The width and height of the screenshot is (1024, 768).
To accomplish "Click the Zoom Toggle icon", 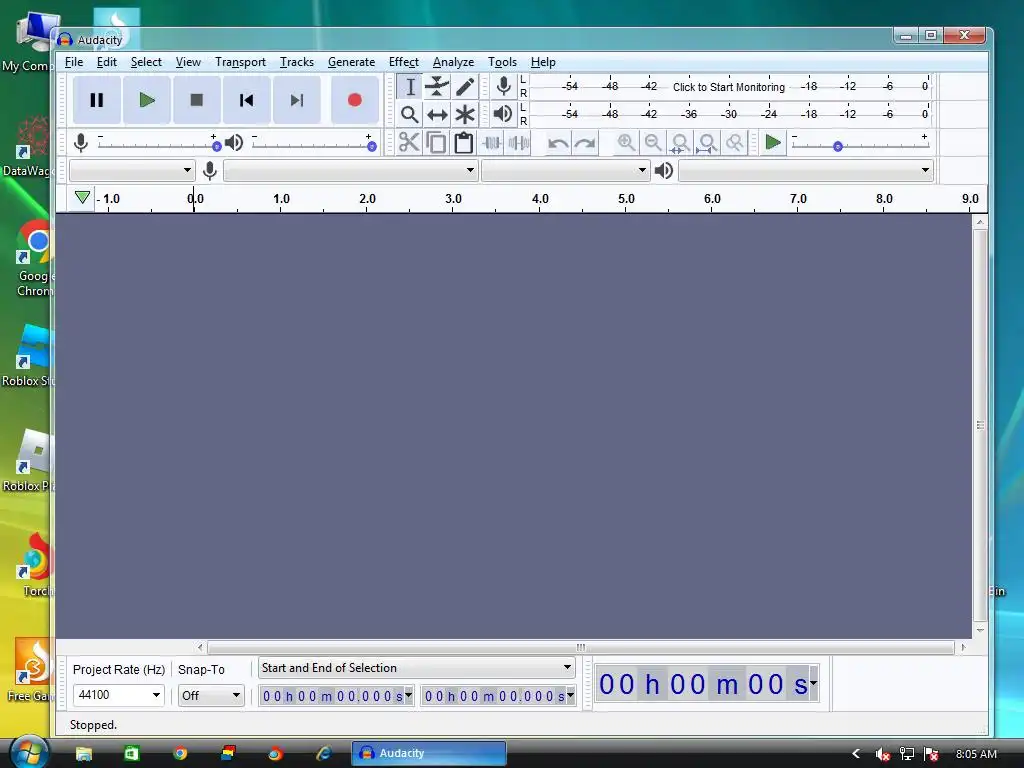I will coord(735,142).
